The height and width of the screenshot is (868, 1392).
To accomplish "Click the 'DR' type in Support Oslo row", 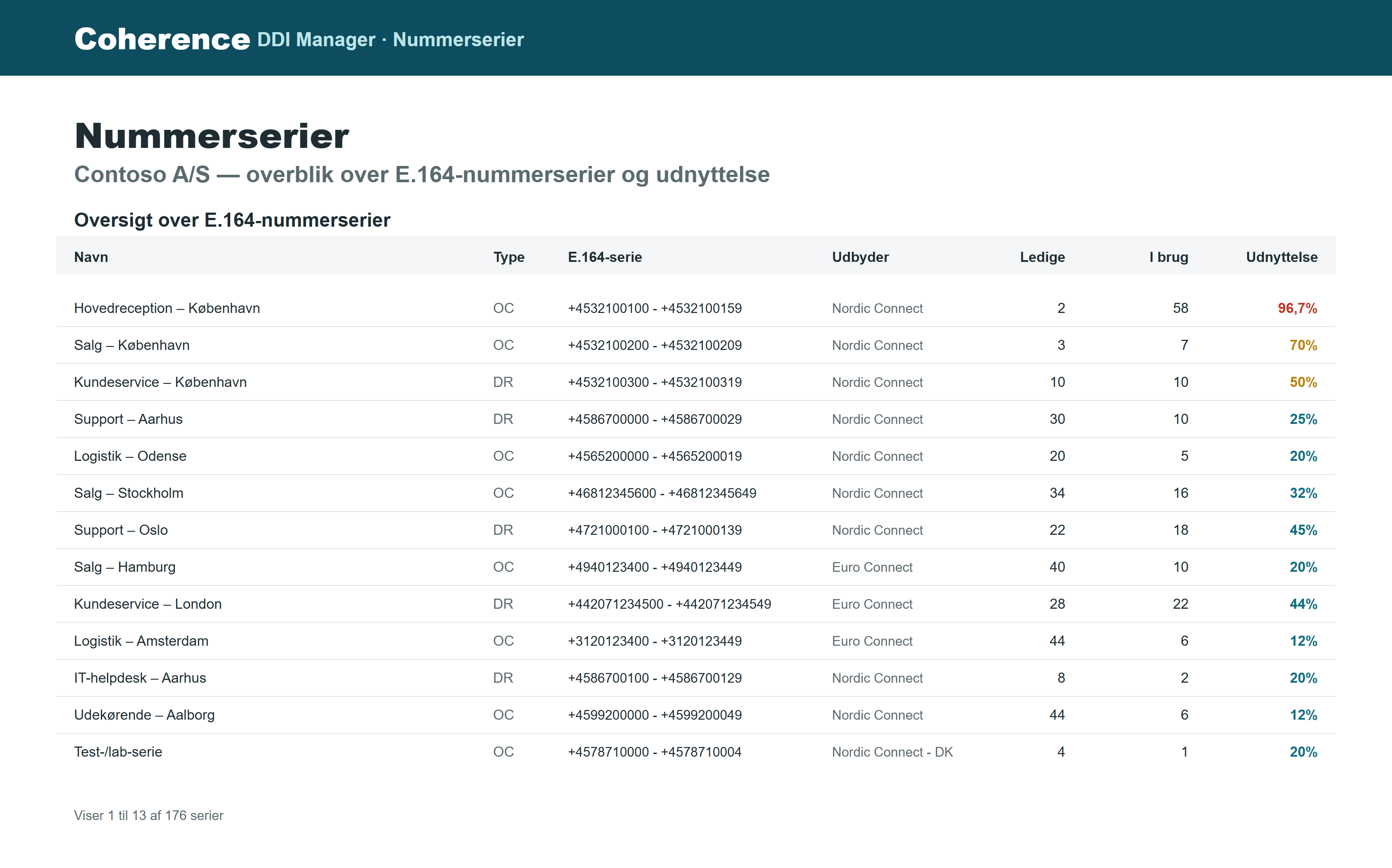I will pyautogui.click(x=503, y=530).
